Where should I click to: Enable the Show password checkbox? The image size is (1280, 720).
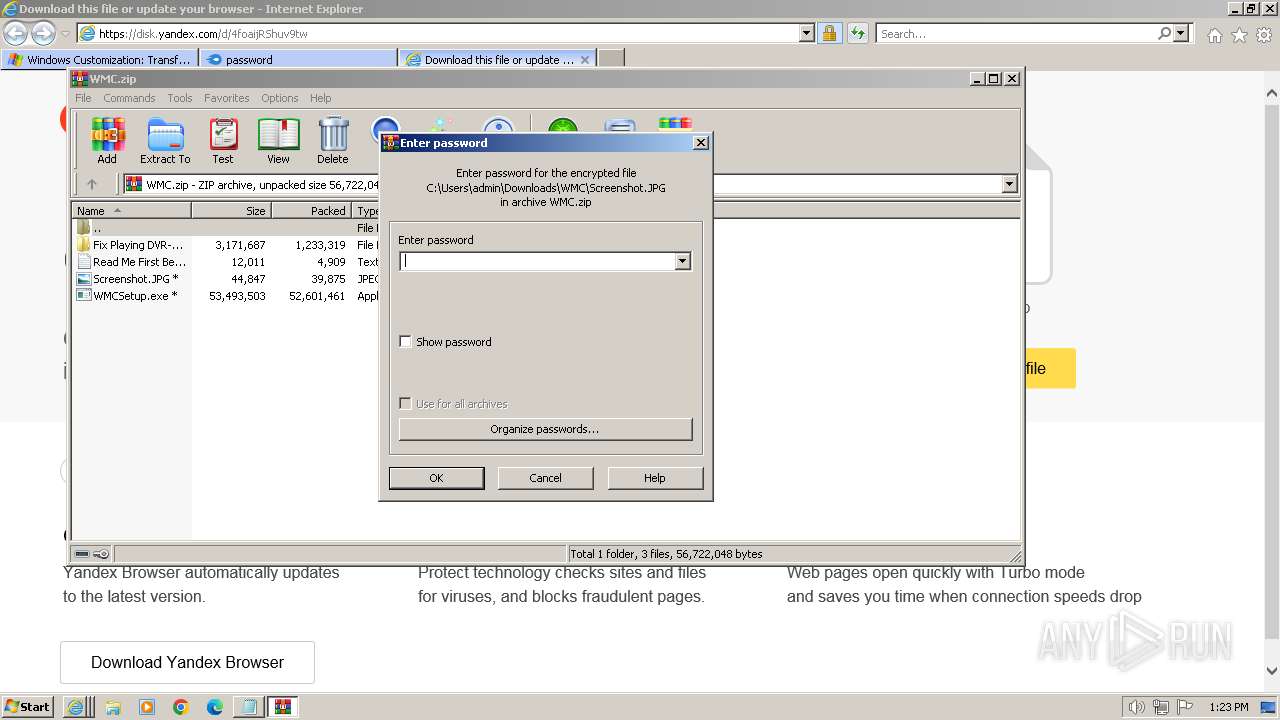point(405,342)
